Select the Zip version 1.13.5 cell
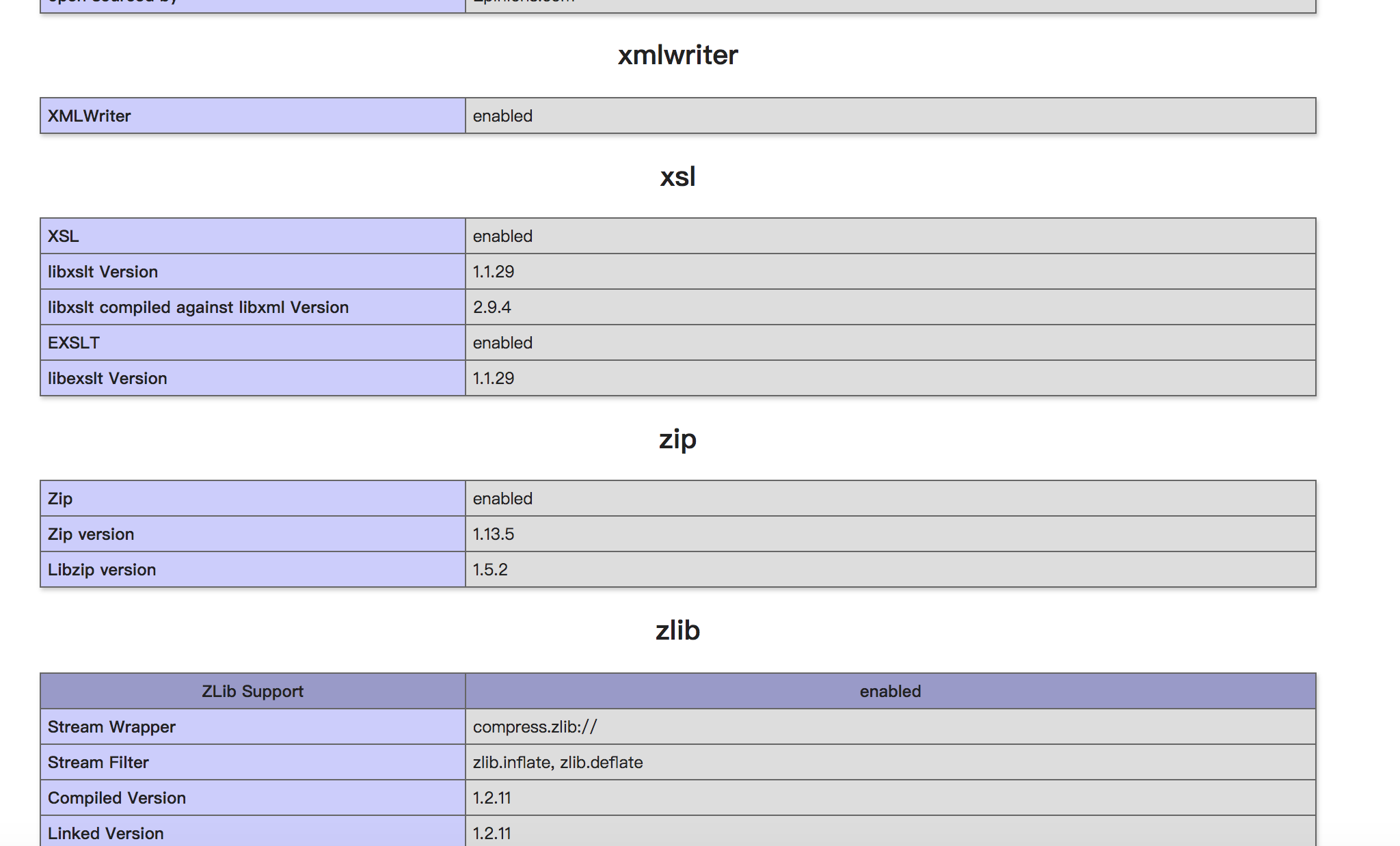 pyautogui.click(x=494, y=534)
